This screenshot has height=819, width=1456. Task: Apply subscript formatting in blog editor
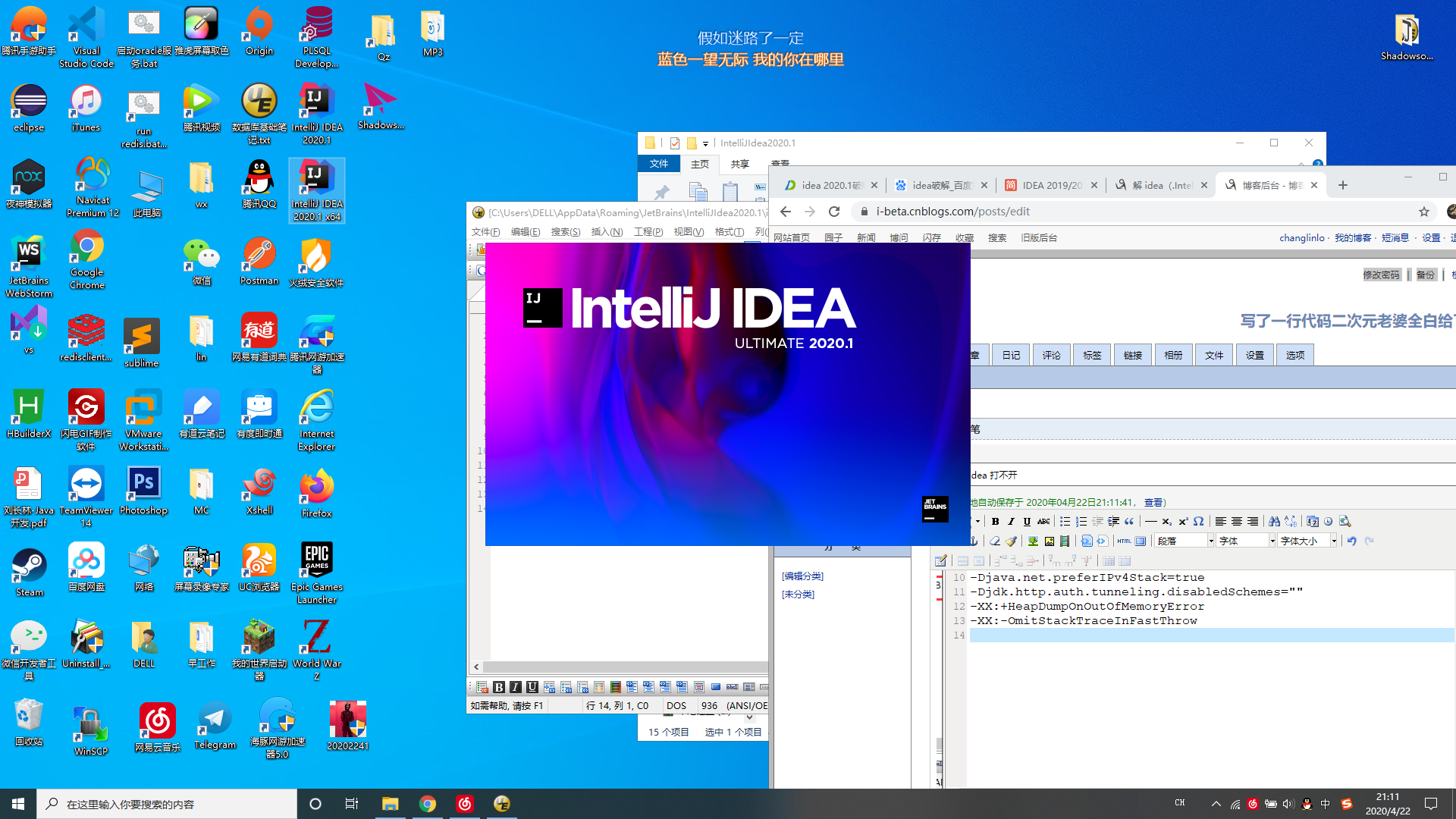pos(1166,521)
